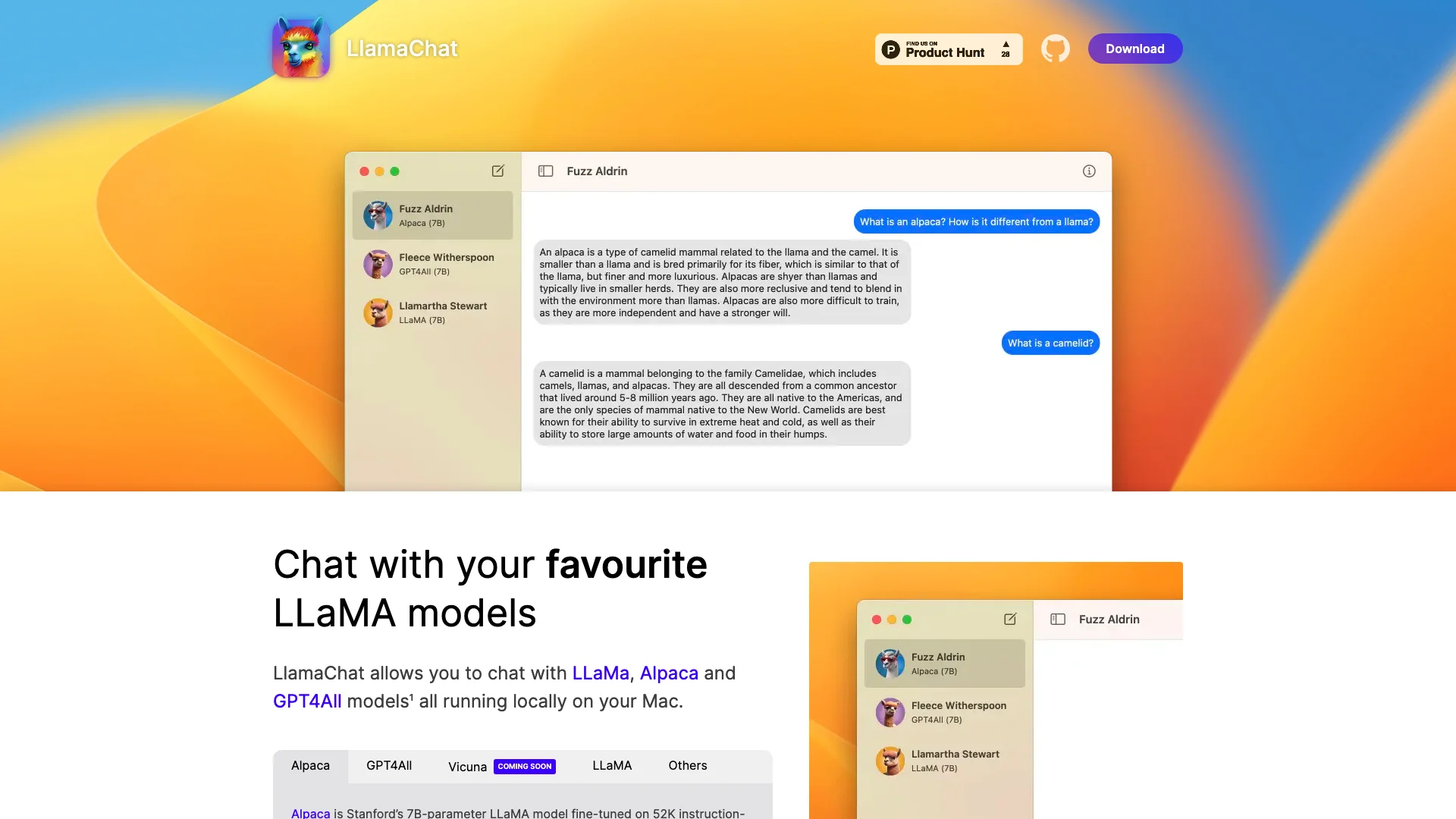Image resolution: width=1456 pixels, height=819 pixels.
Task: Click the new conversation compose icon
Action: [x=498, y=170]
